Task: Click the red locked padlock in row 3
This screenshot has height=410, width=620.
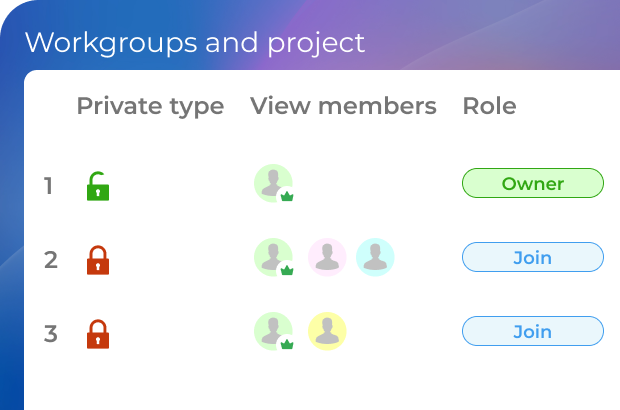Action: click(97, 333)
